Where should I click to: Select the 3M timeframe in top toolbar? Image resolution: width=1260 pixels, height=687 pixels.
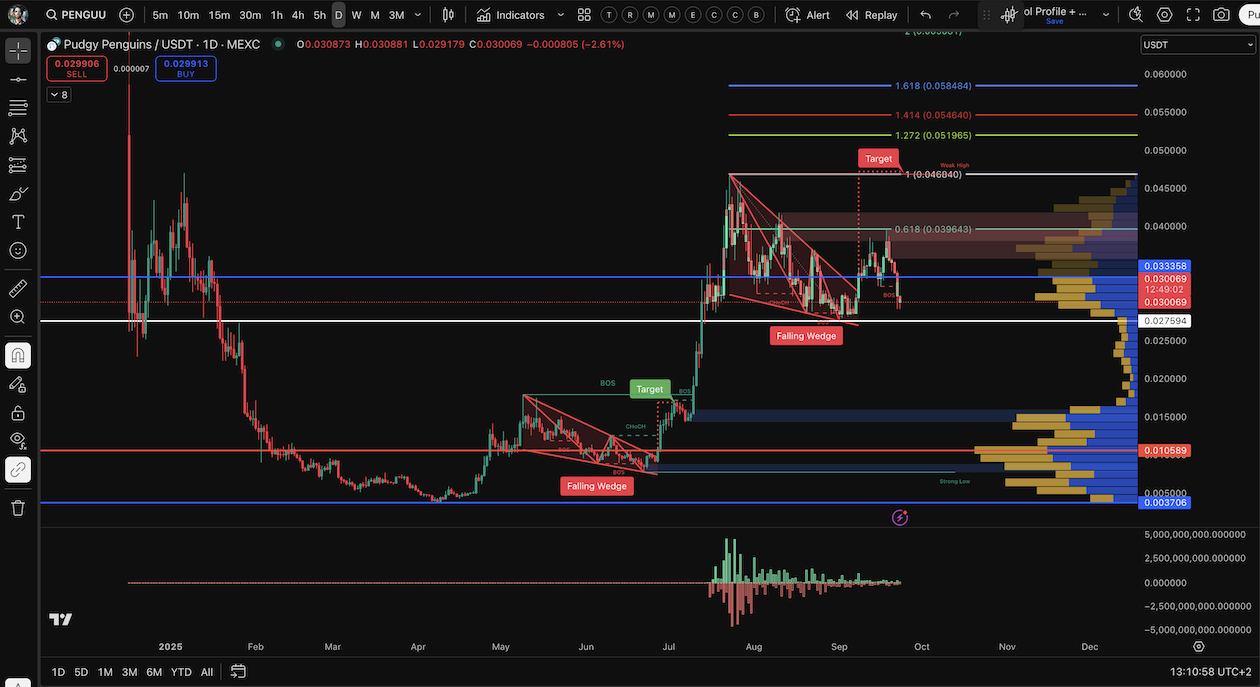point(396,15)
